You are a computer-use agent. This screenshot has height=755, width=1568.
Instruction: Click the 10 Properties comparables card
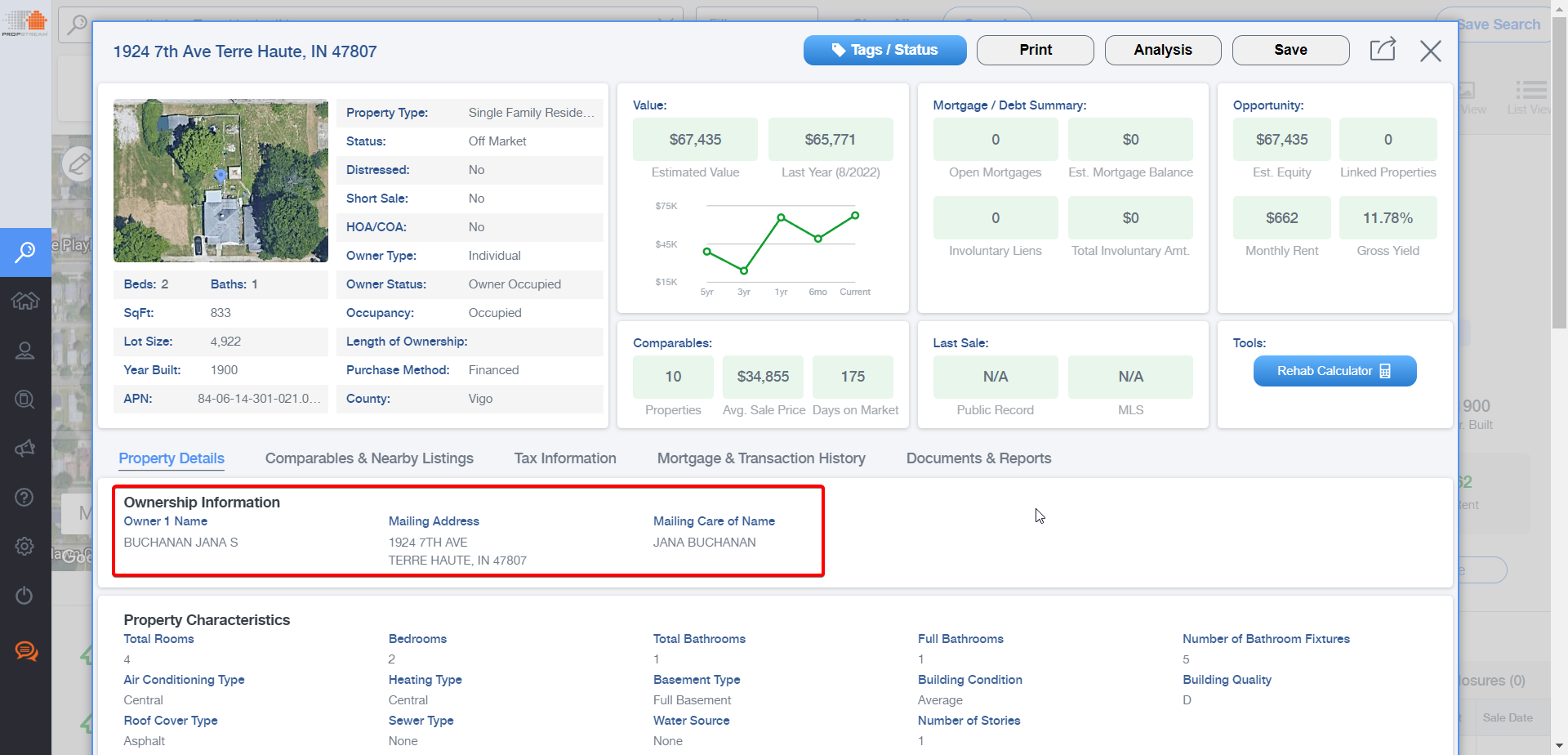[x=673, y=377]
